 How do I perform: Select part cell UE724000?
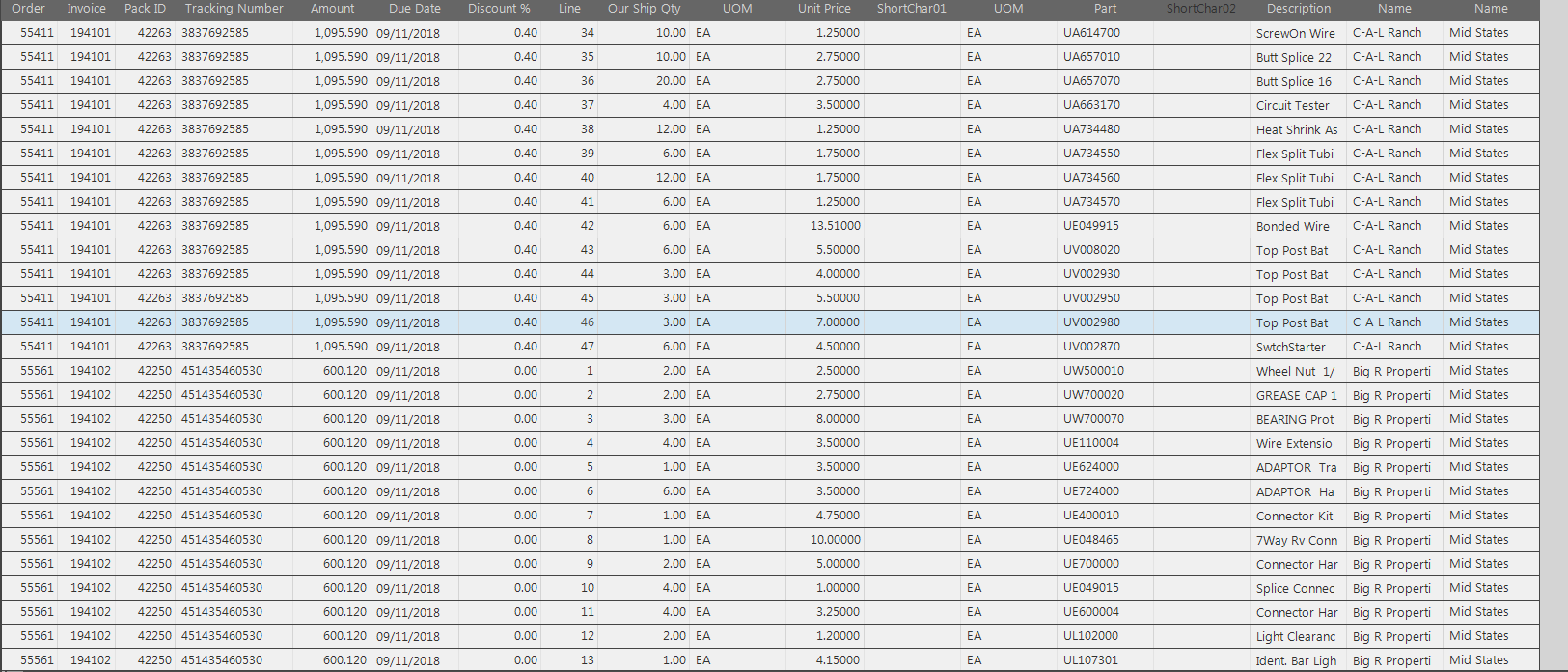(x=1091, y=491)
